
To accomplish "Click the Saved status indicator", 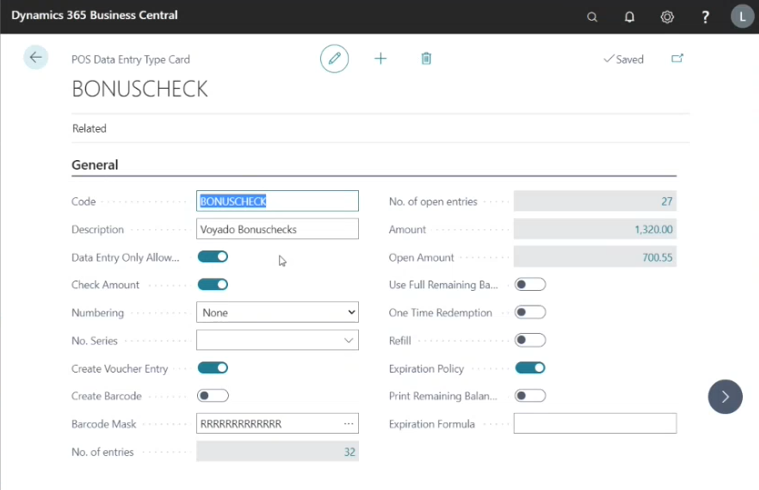I will tap(623, 59).
